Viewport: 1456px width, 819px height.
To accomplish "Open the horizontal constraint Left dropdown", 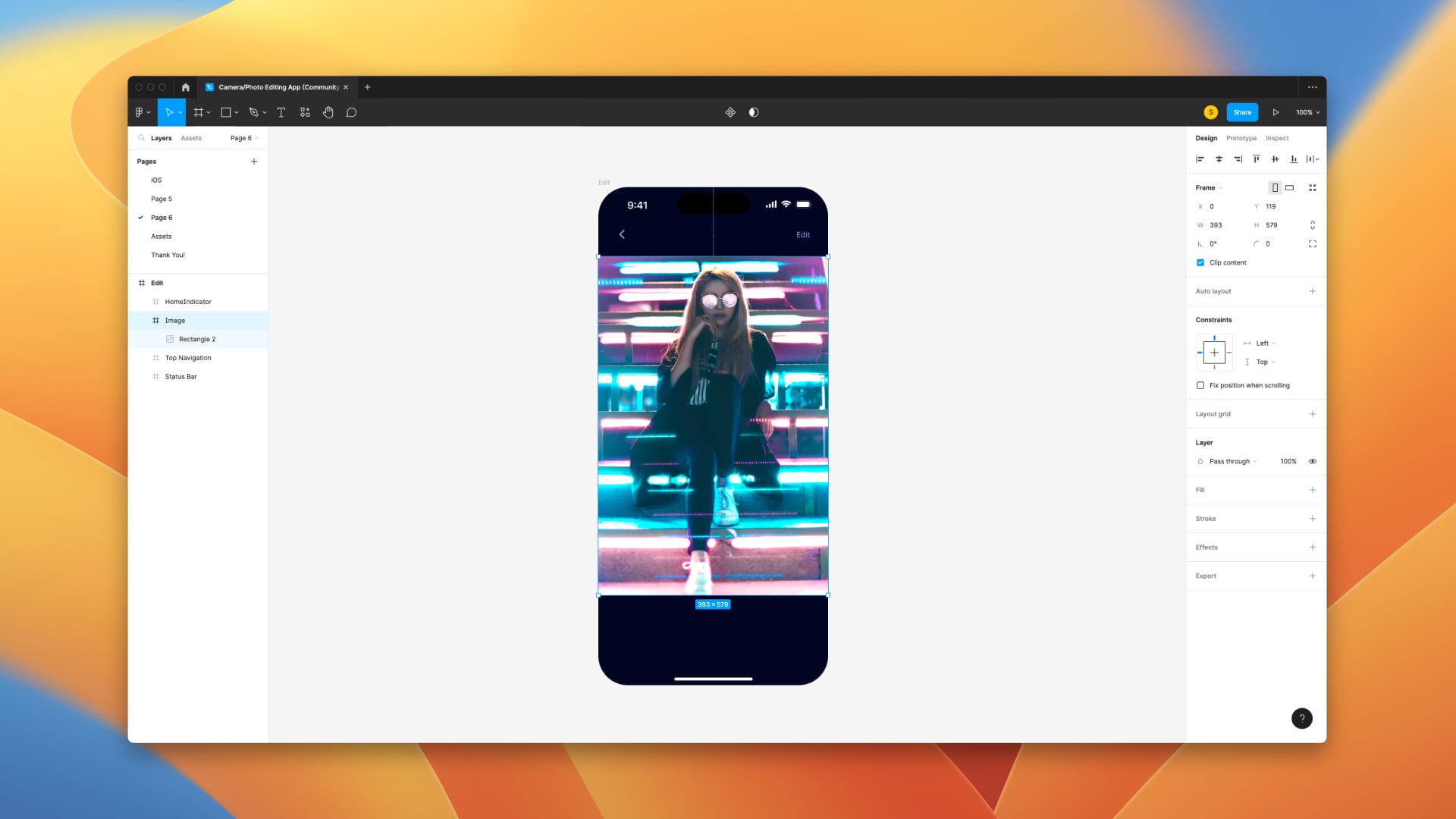I will click(x=1261, y=343).
